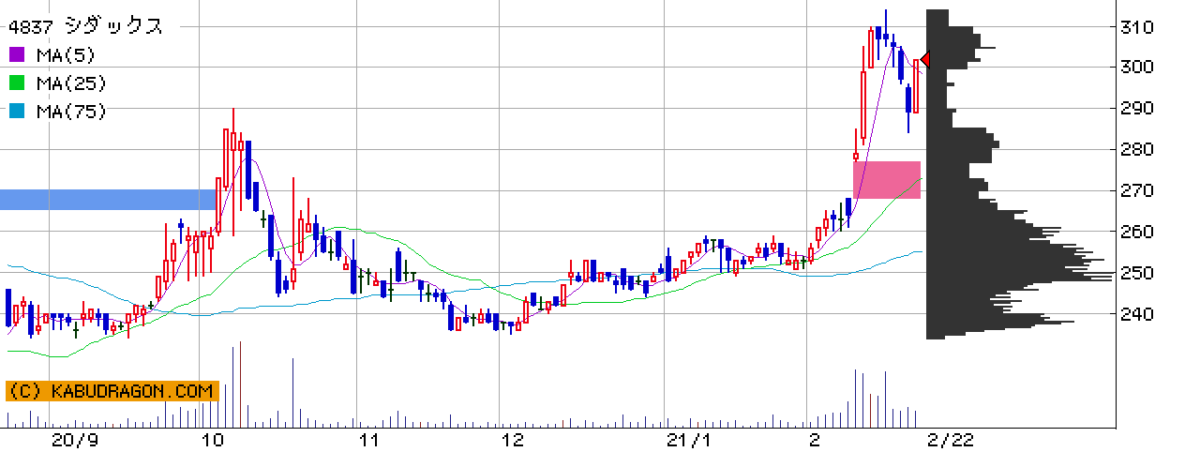This screenshot has width=1200, height=452.
Task: Click the pink gap zone rectangle
Action: 886,179
